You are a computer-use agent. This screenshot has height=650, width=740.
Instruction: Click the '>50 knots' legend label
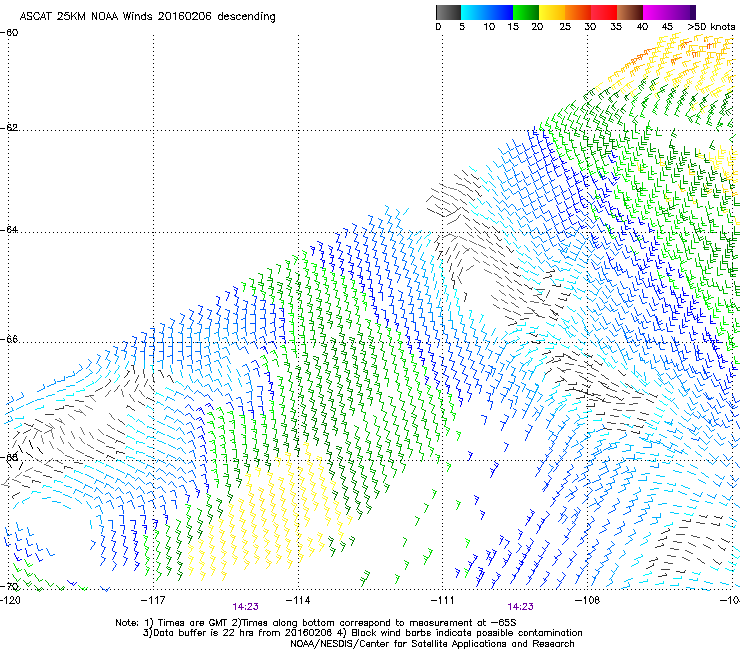tap(711, 27)
